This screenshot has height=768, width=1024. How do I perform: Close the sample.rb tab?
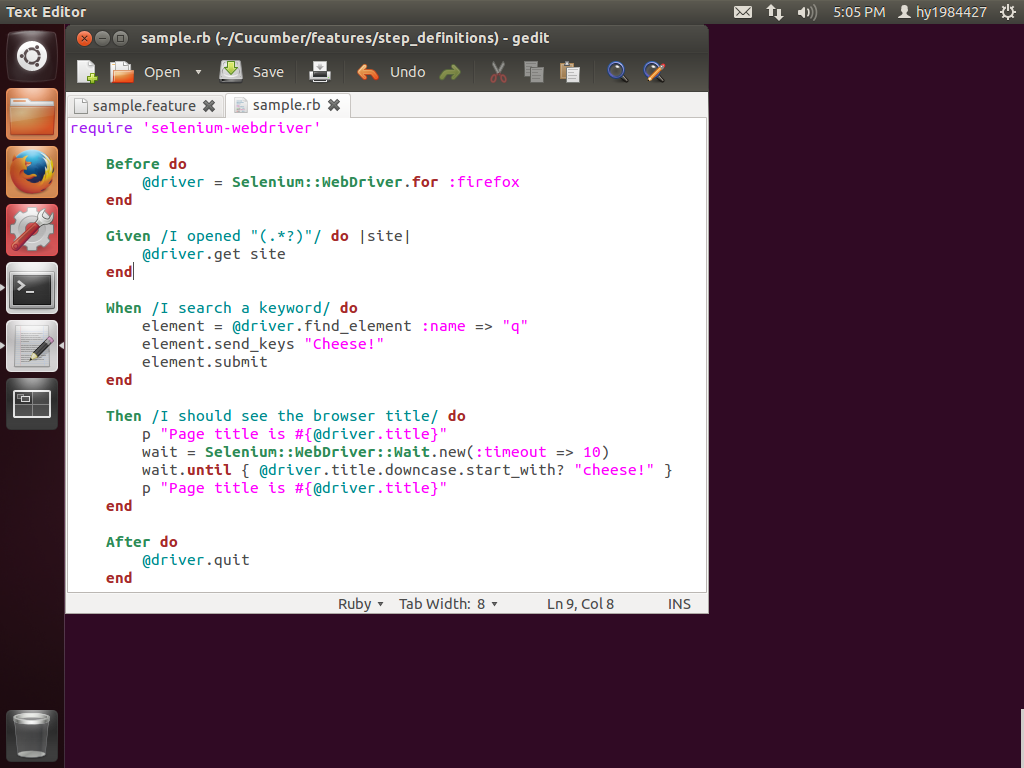tap(334, 105)
